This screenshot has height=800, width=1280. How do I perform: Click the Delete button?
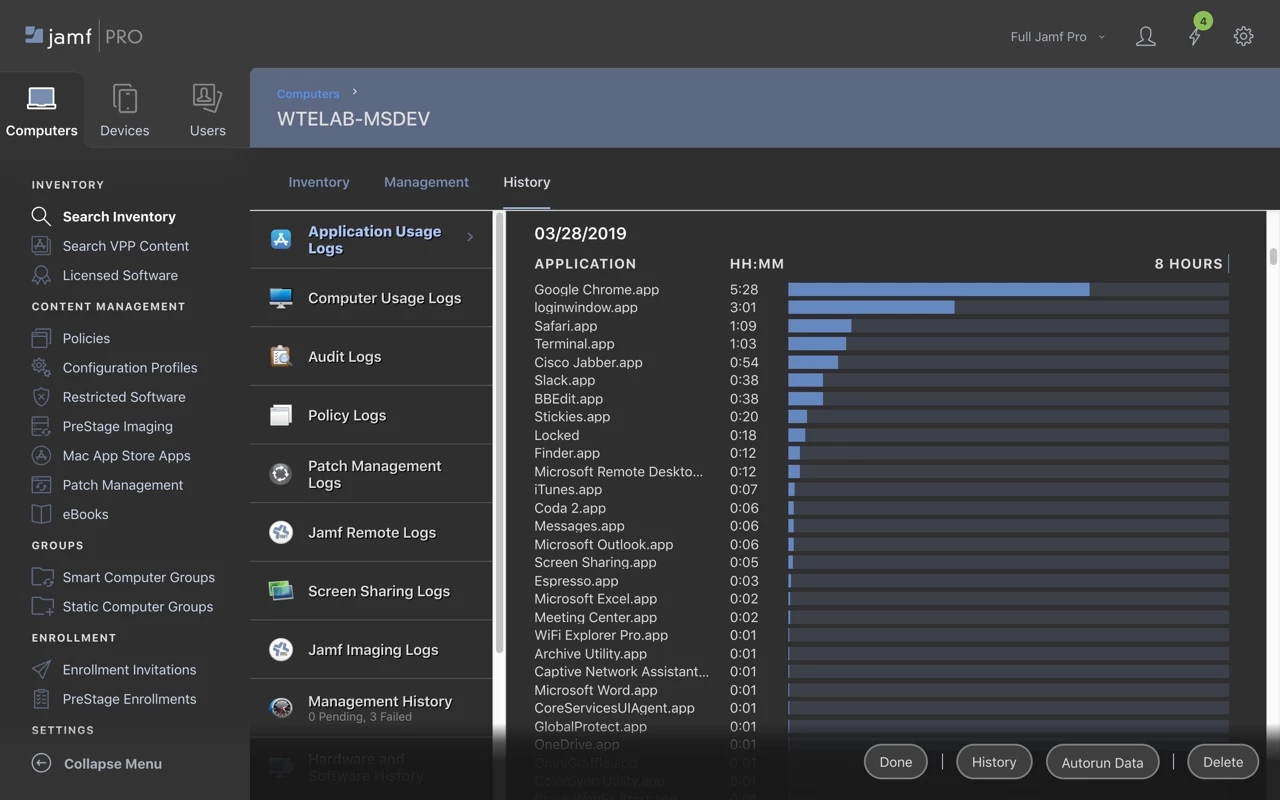pos(1223,762)
